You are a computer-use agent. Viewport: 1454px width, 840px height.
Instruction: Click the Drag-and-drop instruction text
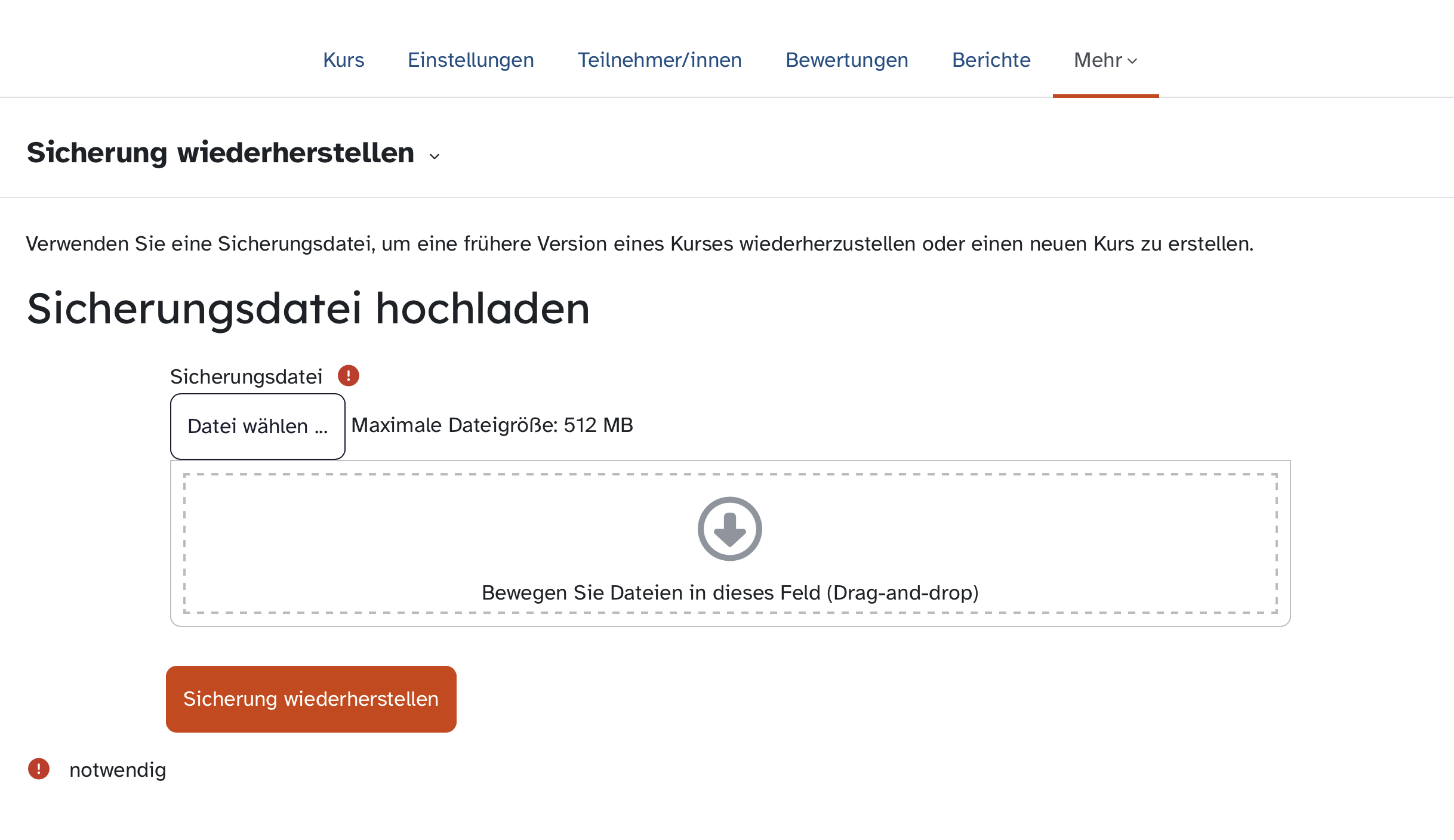pos(729,592)
